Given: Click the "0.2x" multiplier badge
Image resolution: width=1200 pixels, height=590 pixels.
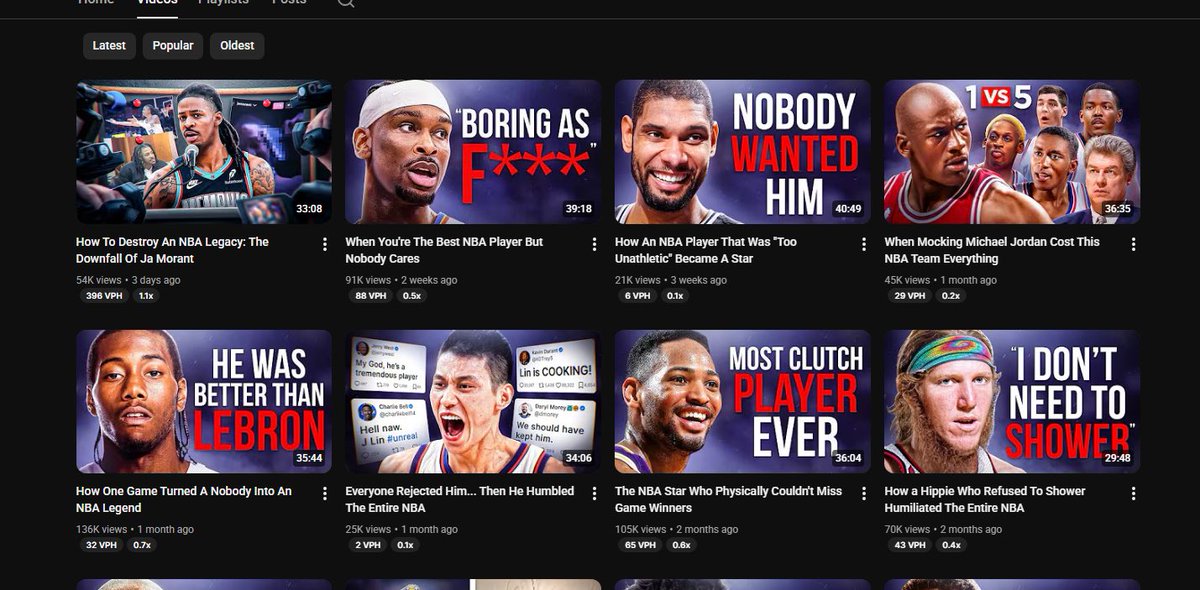Looking at the screenshot, I should point(950,296).
